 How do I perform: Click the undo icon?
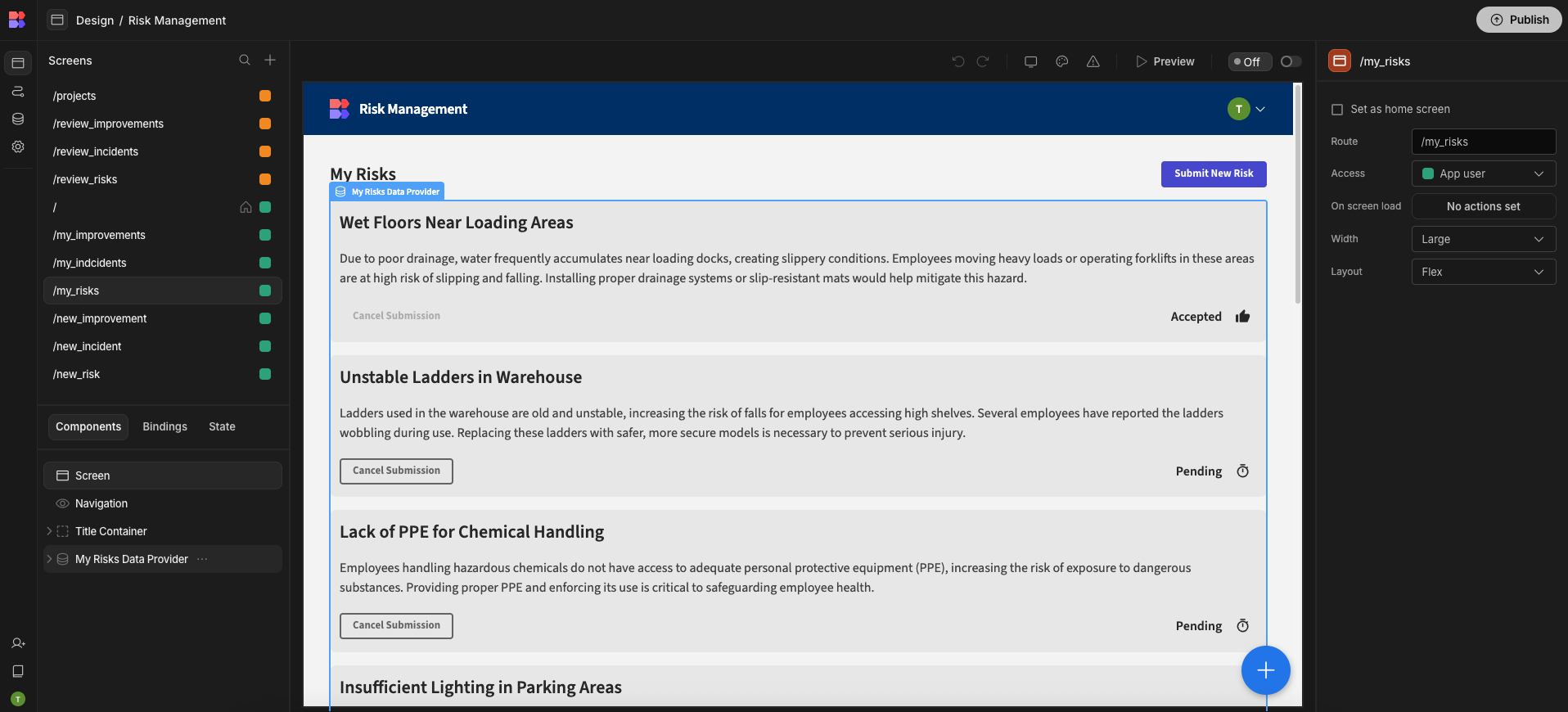(958, 61)
